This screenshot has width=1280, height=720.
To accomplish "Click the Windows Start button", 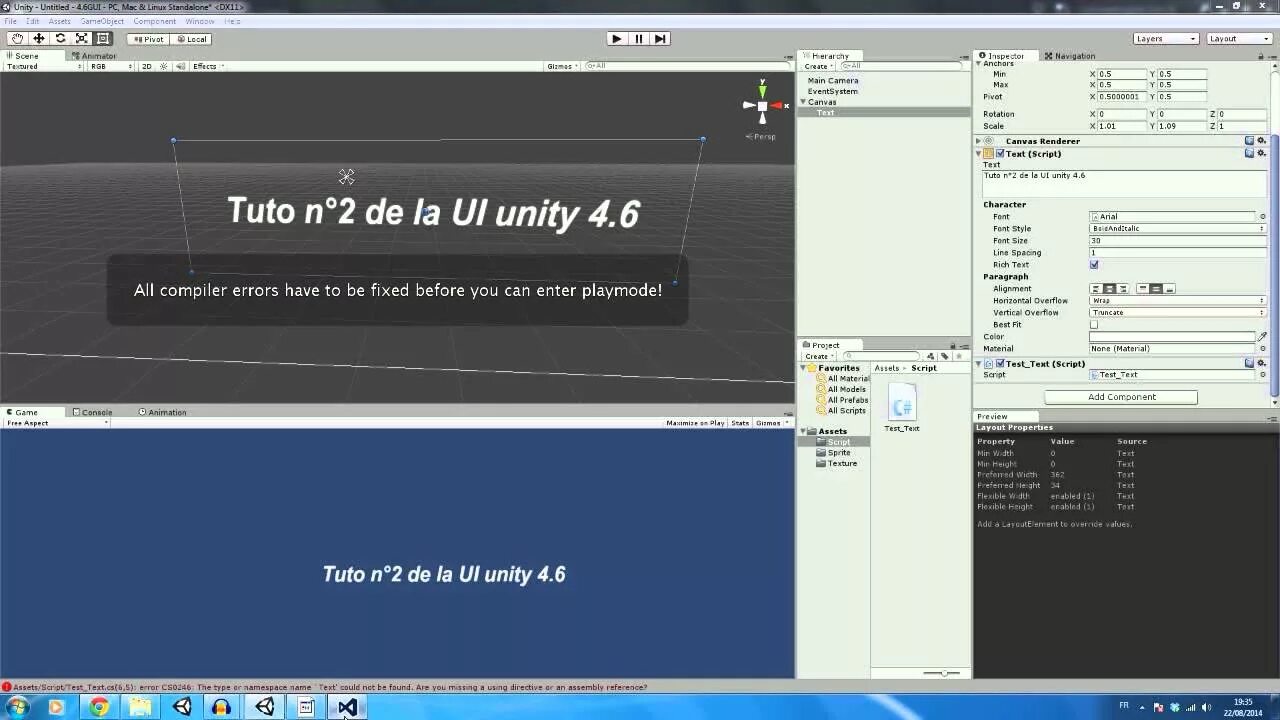I will tap(17, 707).
